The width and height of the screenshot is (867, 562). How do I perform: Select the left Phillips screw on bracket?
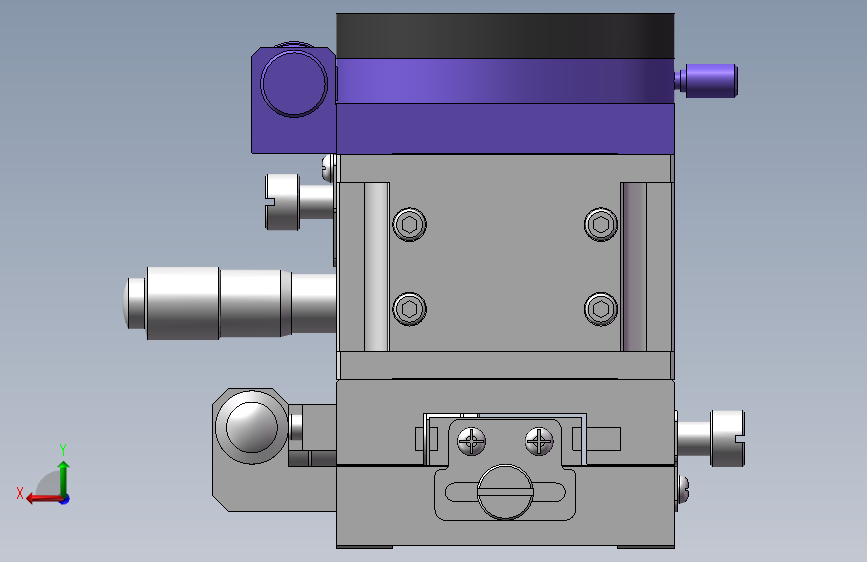click(x=472, y=441)
